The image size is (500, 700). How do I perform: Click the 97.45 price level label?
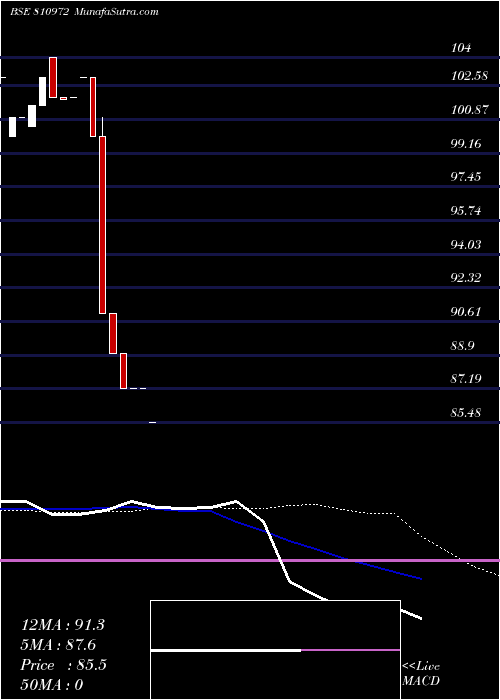466,177
